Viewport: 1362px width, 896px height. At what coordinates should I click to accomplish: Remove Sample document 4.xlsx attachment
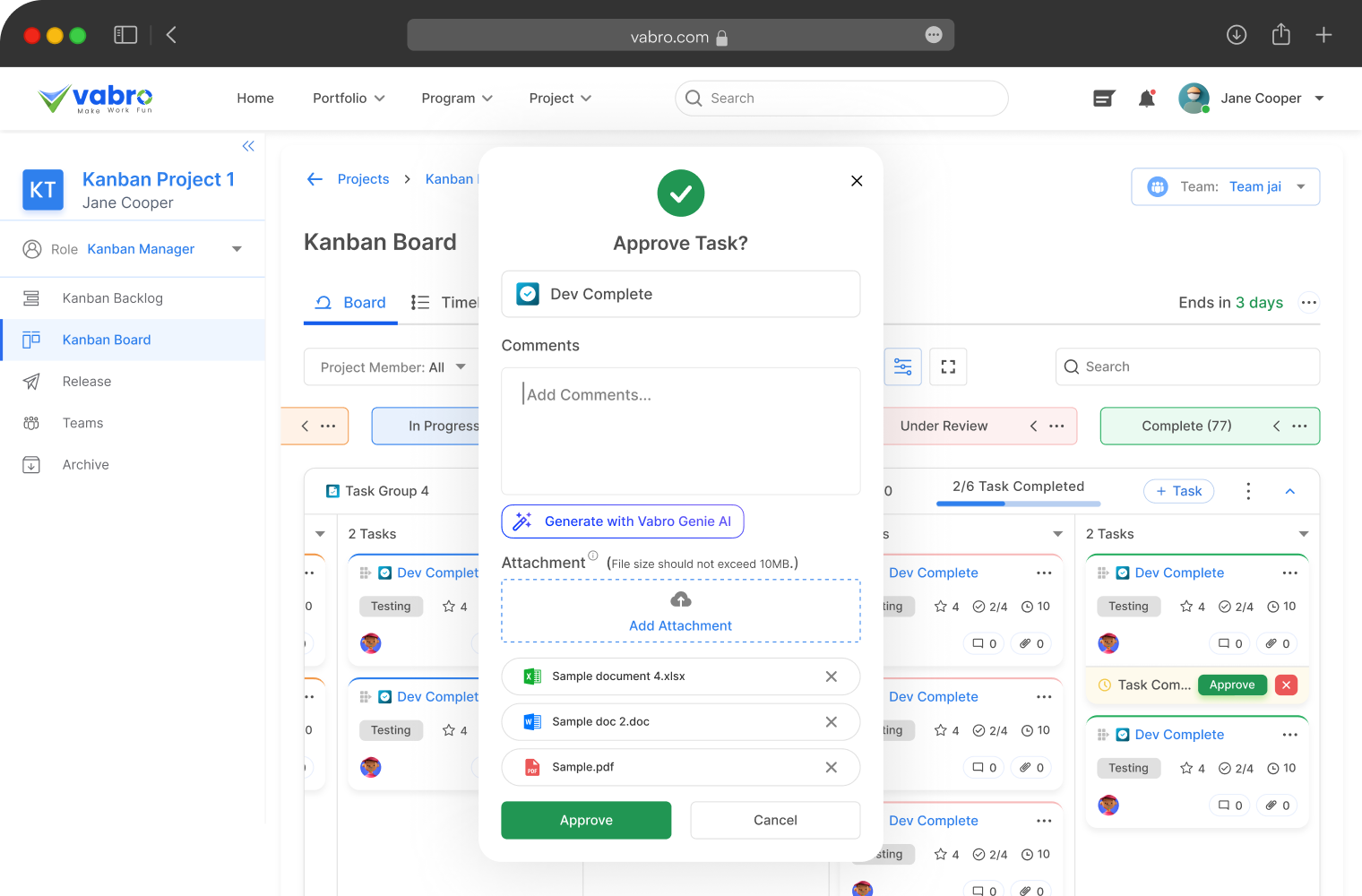click(831, 676)
